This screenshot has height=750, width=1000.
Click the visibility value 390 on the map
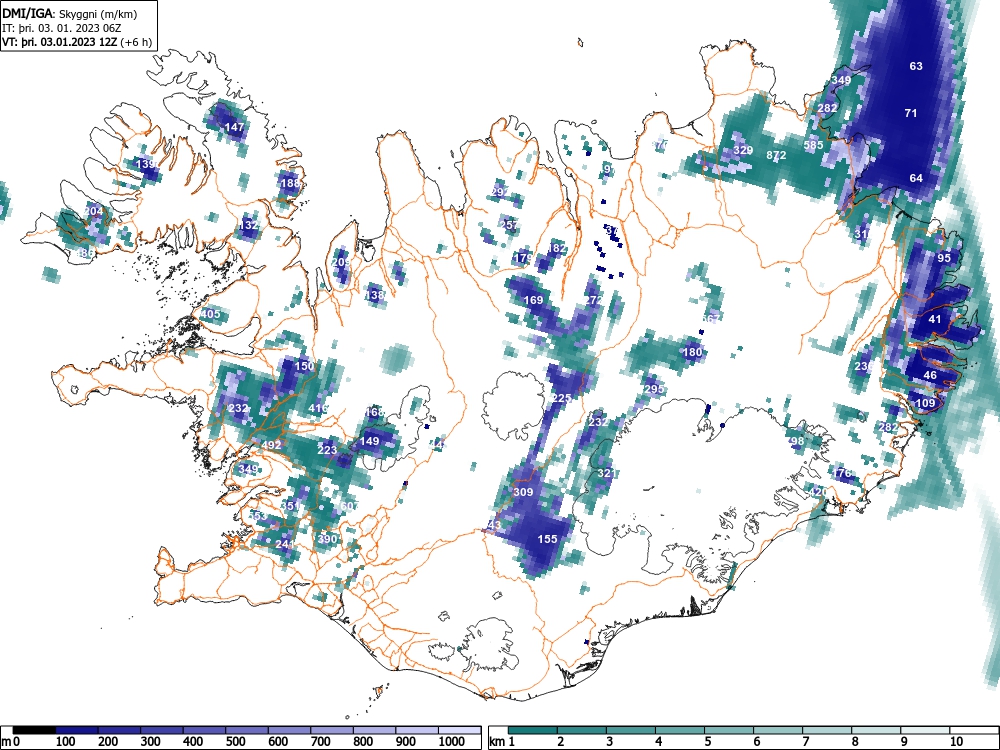(327, 539)
